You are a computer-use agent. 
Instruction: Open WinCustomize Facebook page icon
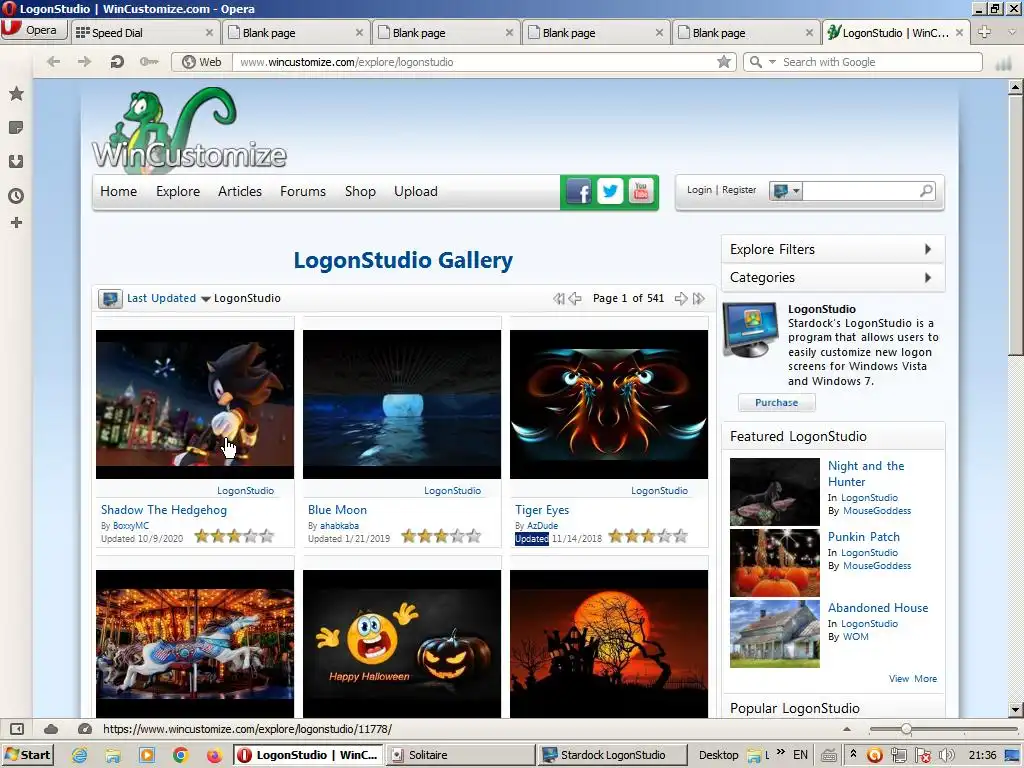[x=579, y=192]
